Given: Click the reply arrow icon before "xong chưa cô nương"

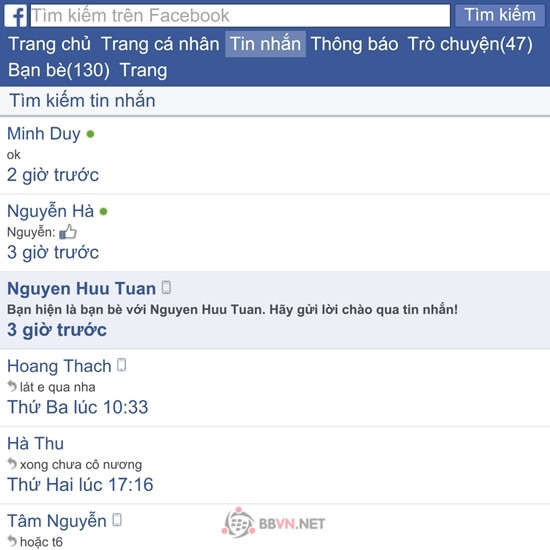Looking at the screenshot, I should 12,464.
